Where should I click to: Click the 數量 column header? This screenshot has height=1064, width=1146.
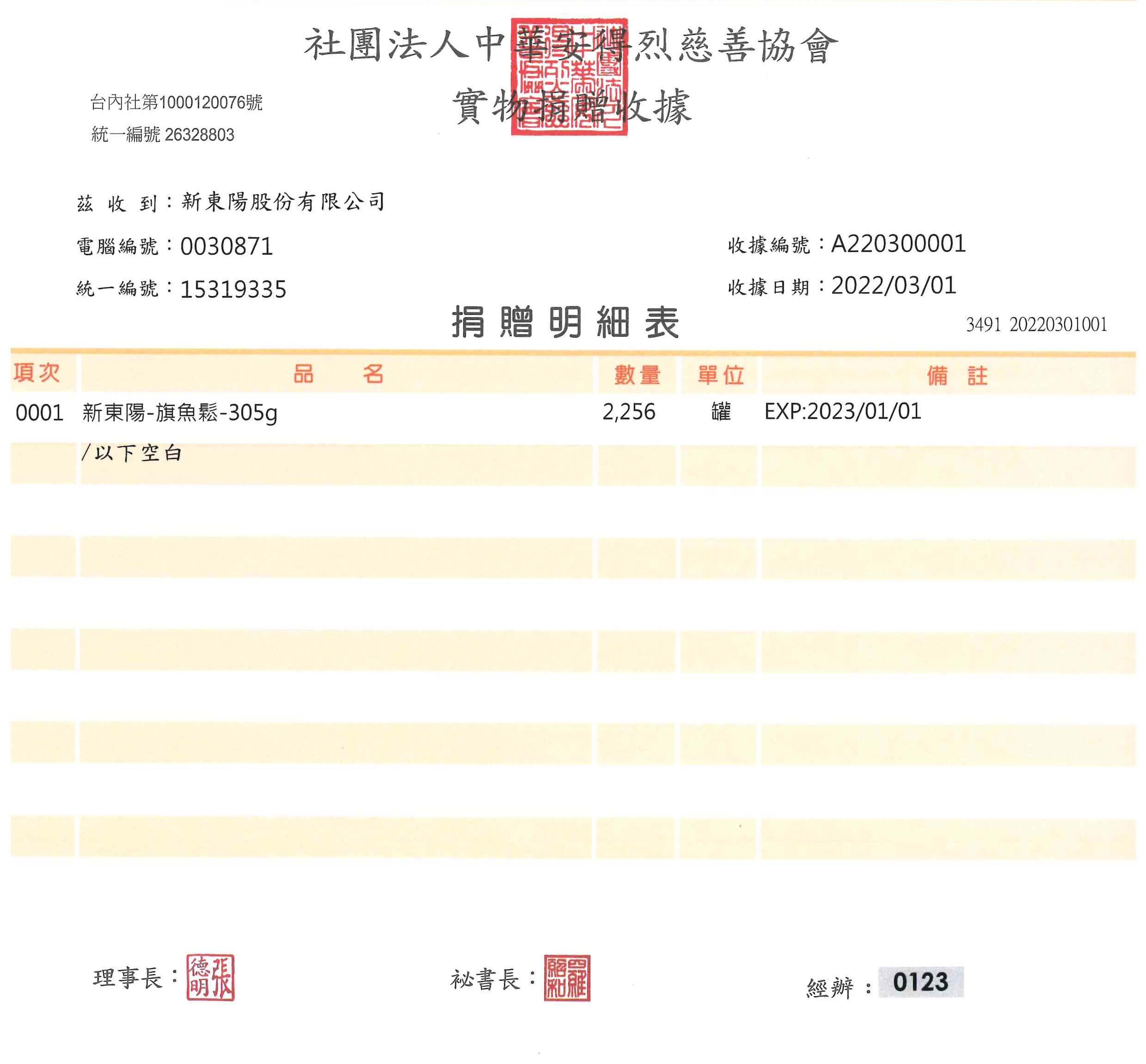637,375
